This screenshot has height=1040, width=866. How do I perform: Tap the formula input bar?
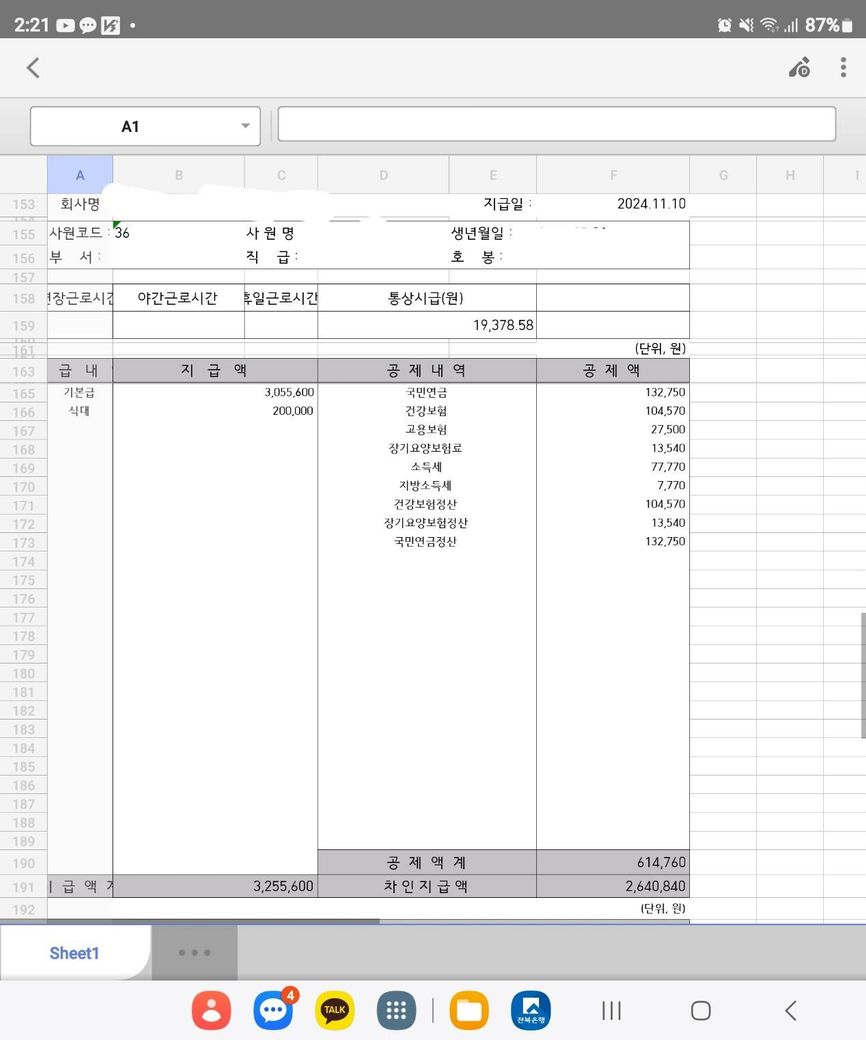pos(556,124)
